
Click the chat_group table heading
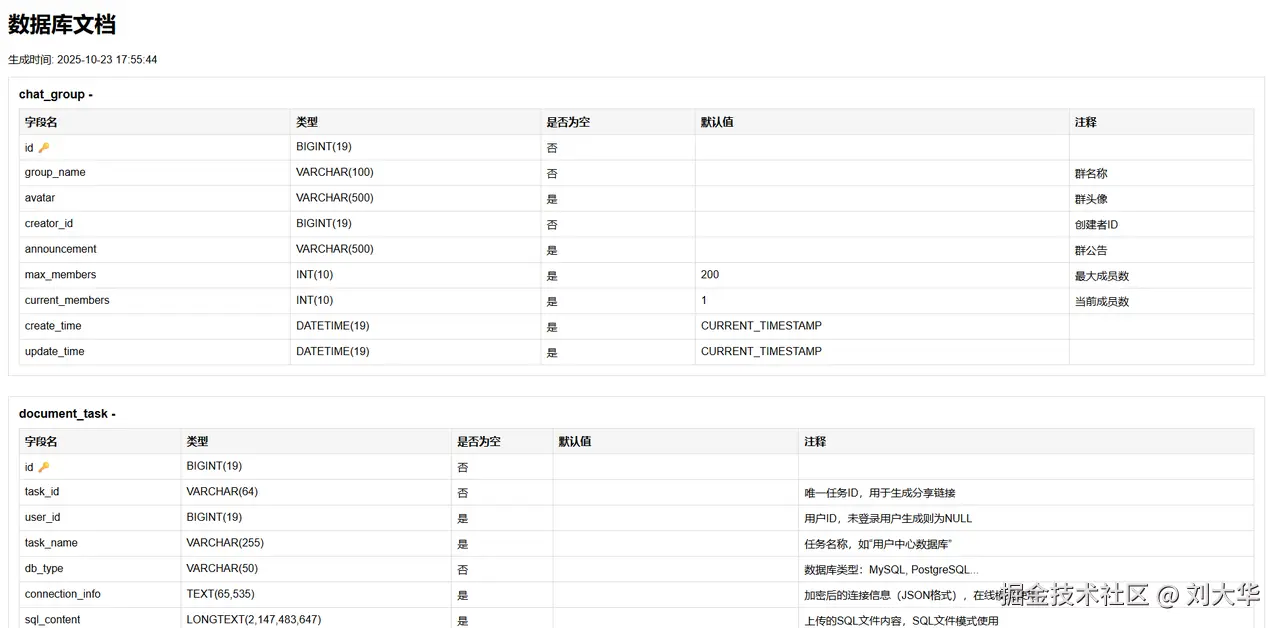56,94
